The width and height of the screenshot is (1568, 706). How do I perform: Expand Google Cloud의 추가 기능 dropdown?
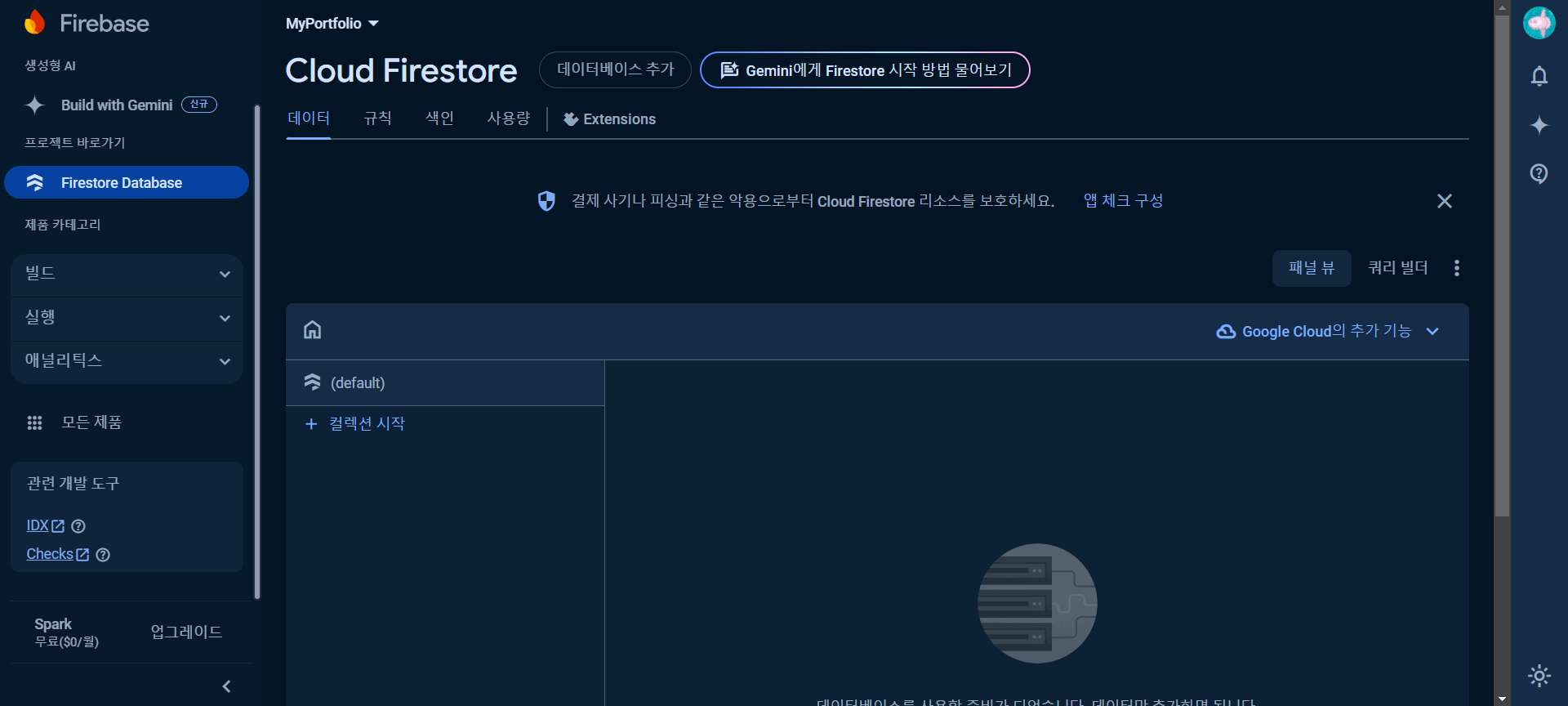[1327, 331]
